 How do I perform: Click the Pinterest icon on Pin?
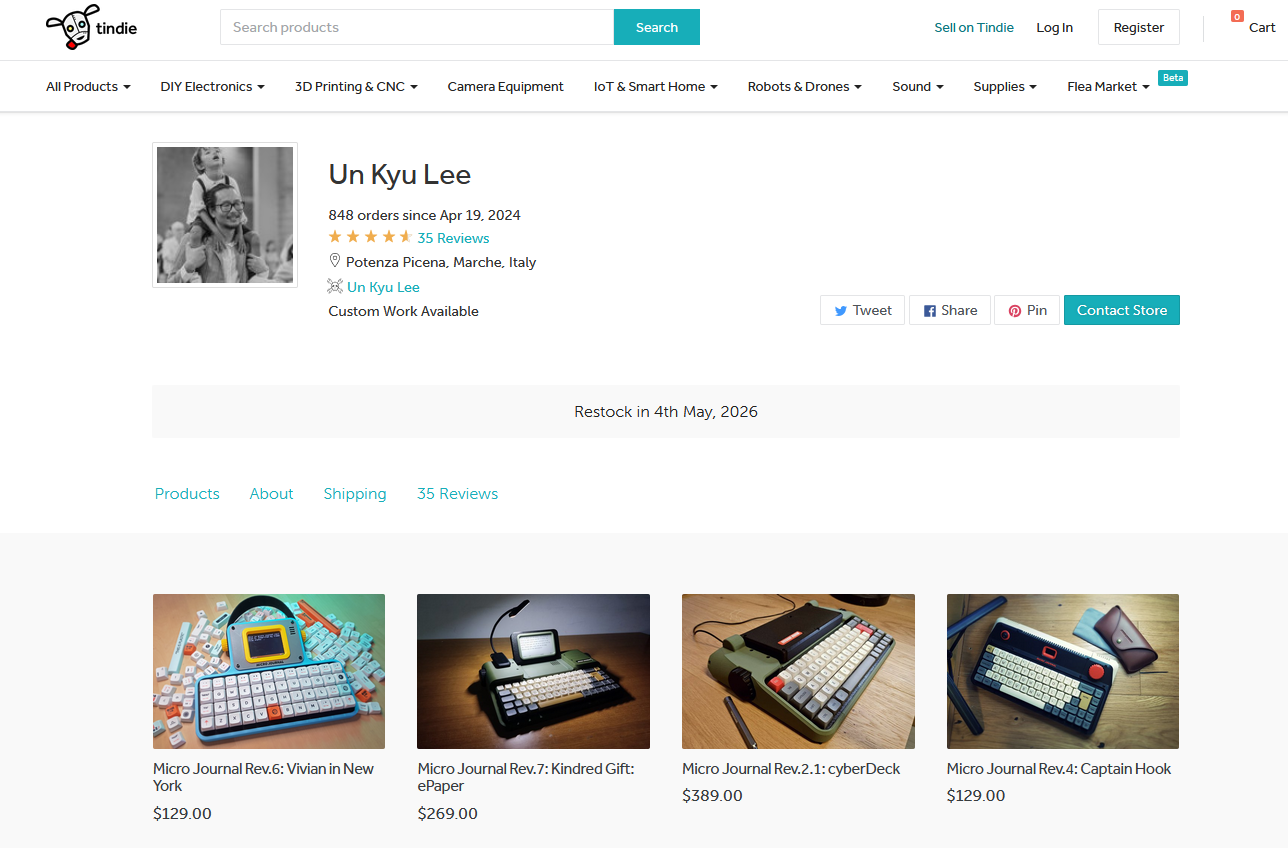coord(1014,311)
